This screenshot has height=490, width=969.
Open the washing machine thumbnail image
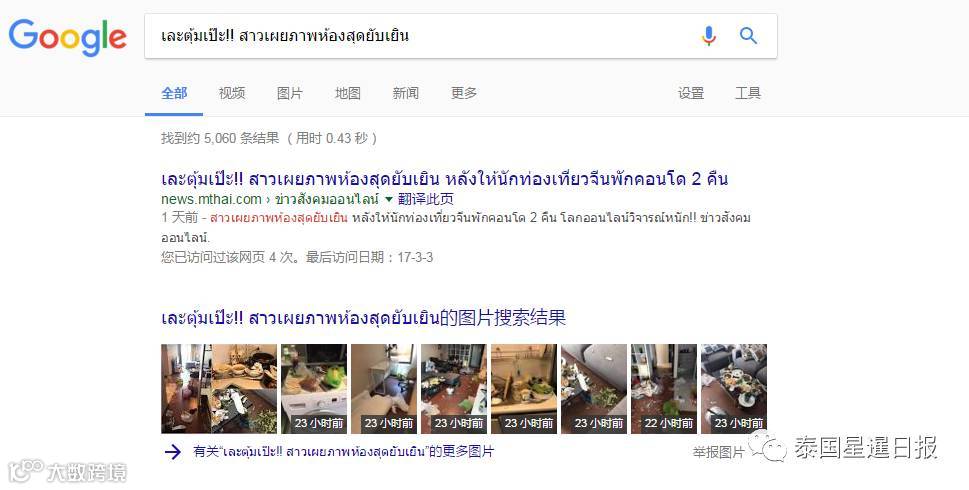[314, 389]
